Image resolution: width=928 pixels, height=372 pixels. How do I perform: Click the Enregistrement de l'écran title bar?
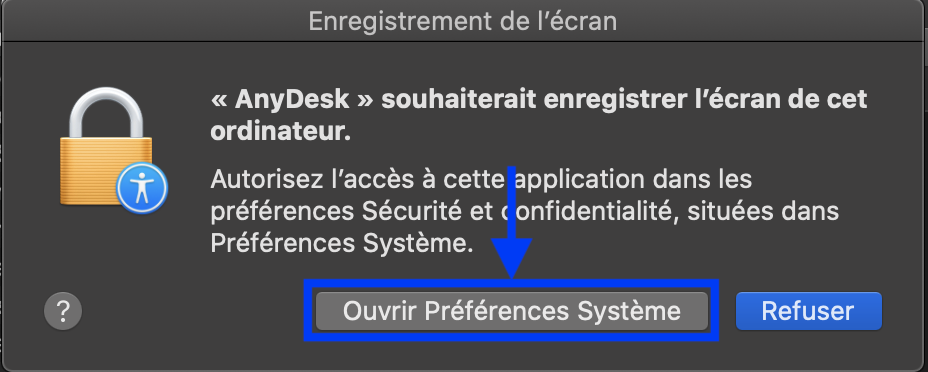(x=463, y=21)
